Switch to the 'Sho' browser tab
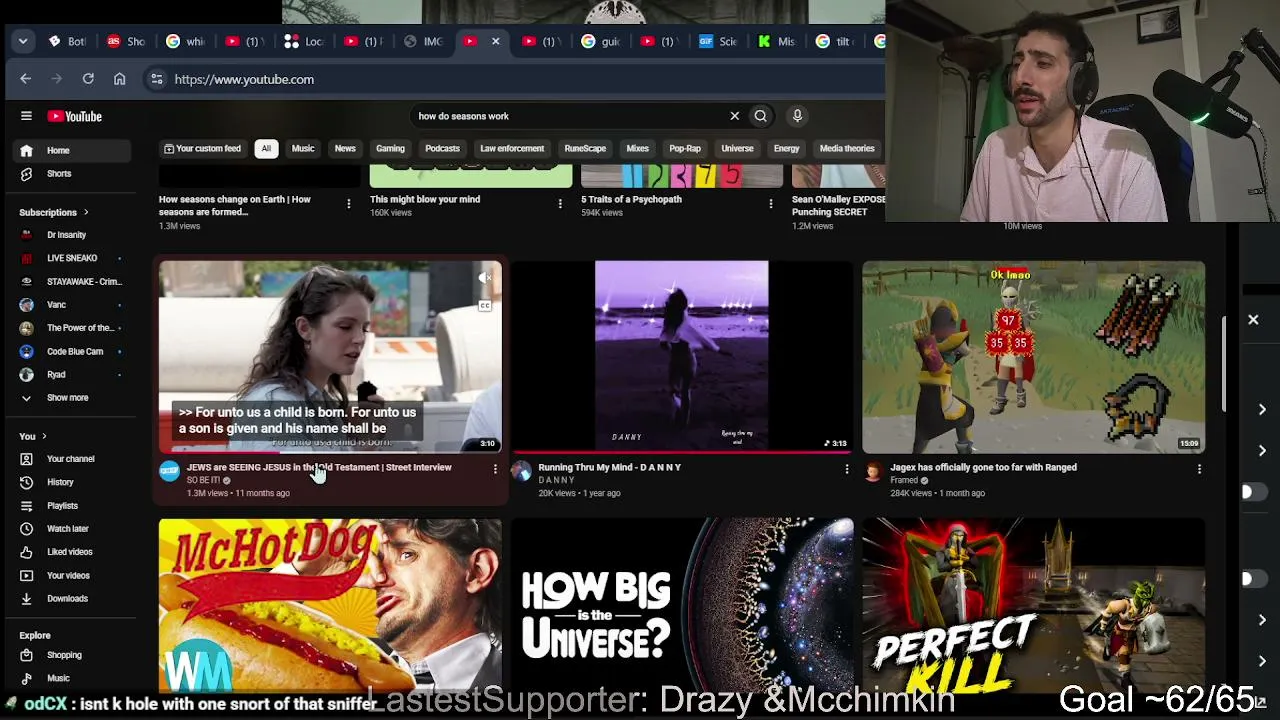 pos(126,41)
